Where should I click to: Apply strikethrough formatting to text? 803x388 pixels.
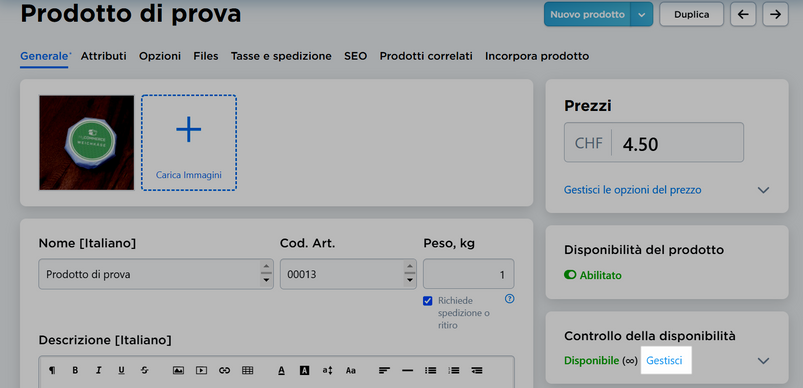[144, 370]
